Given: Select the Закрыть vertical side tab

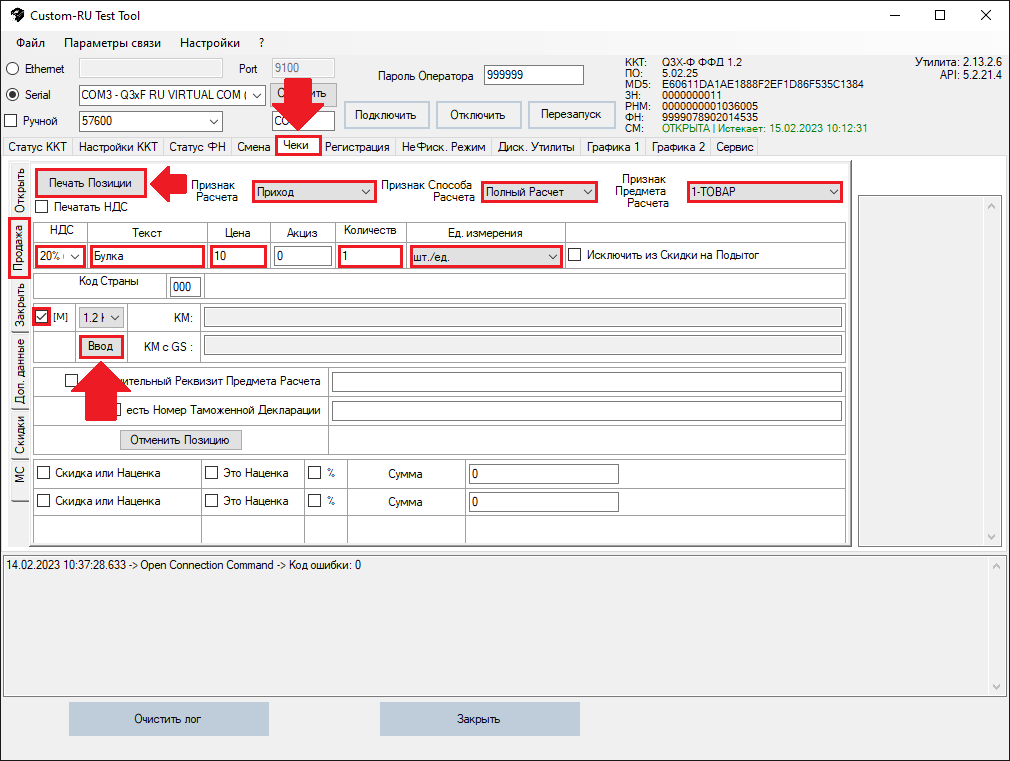Looking at the screenshot, I should pyautogui.click(x=20, y=305).
